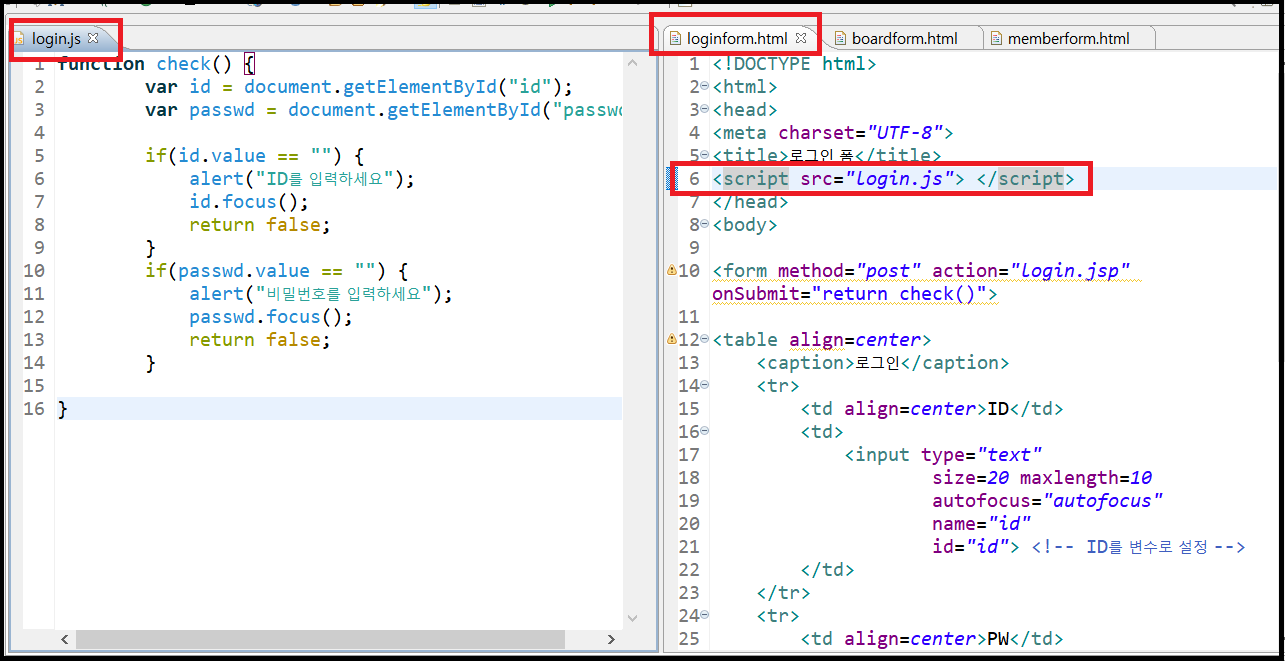The height and width of the screenshot is (661, 1285).
Task: Click the <caption>로그인</caption> line
Action: pyautogui.click(x=882, y=363)
